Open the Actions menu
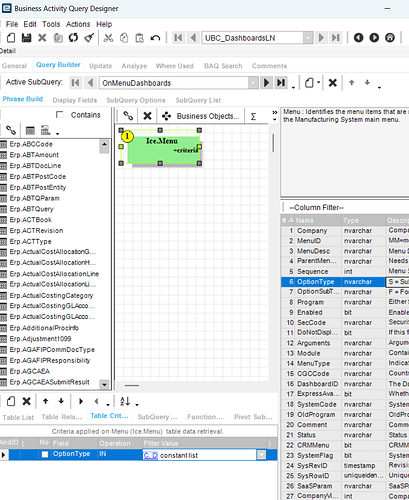This screenshot has height=500, width=409. (x=78, y=24)
